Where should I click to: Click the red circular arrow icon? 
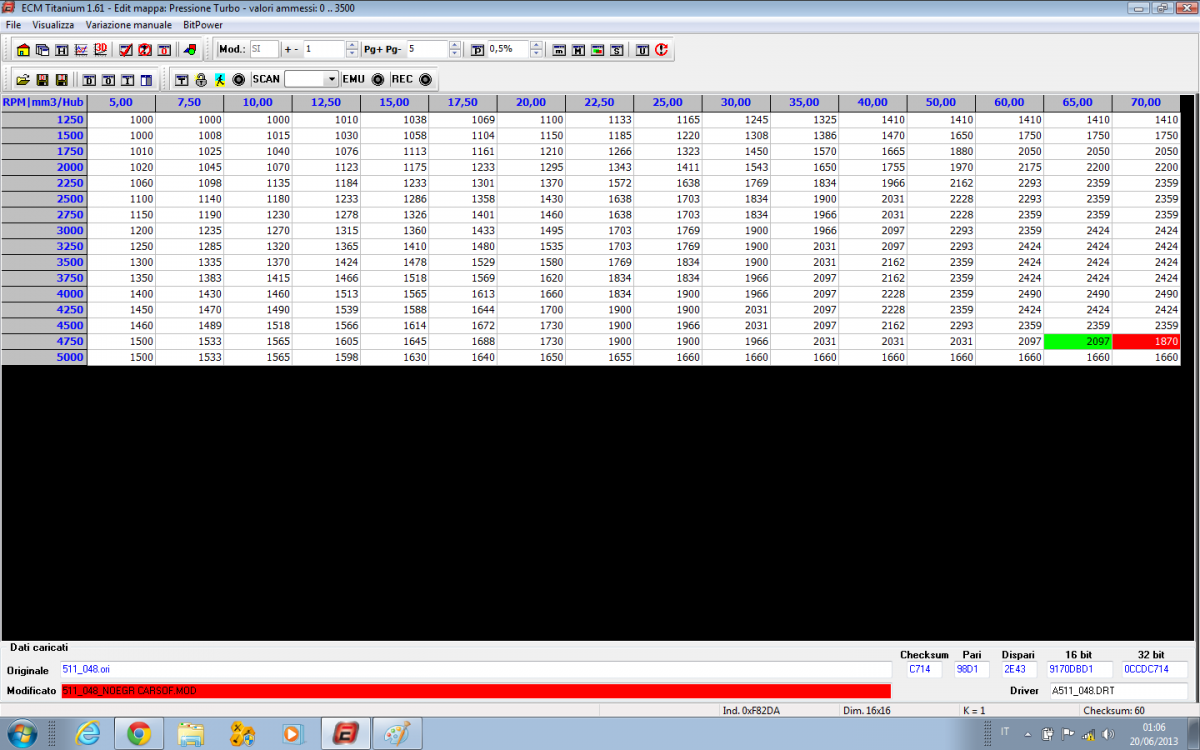662,49
